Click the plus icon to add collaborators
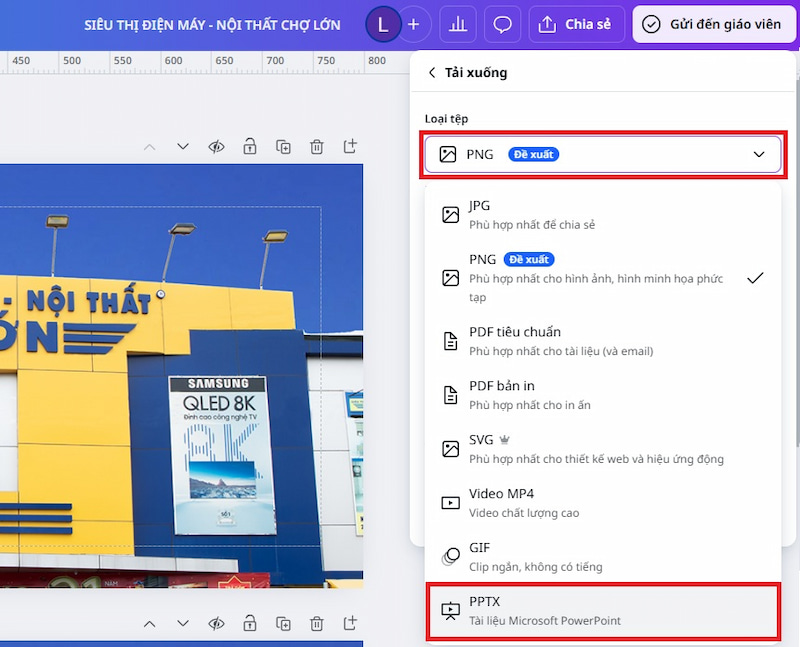 point(414,24)
